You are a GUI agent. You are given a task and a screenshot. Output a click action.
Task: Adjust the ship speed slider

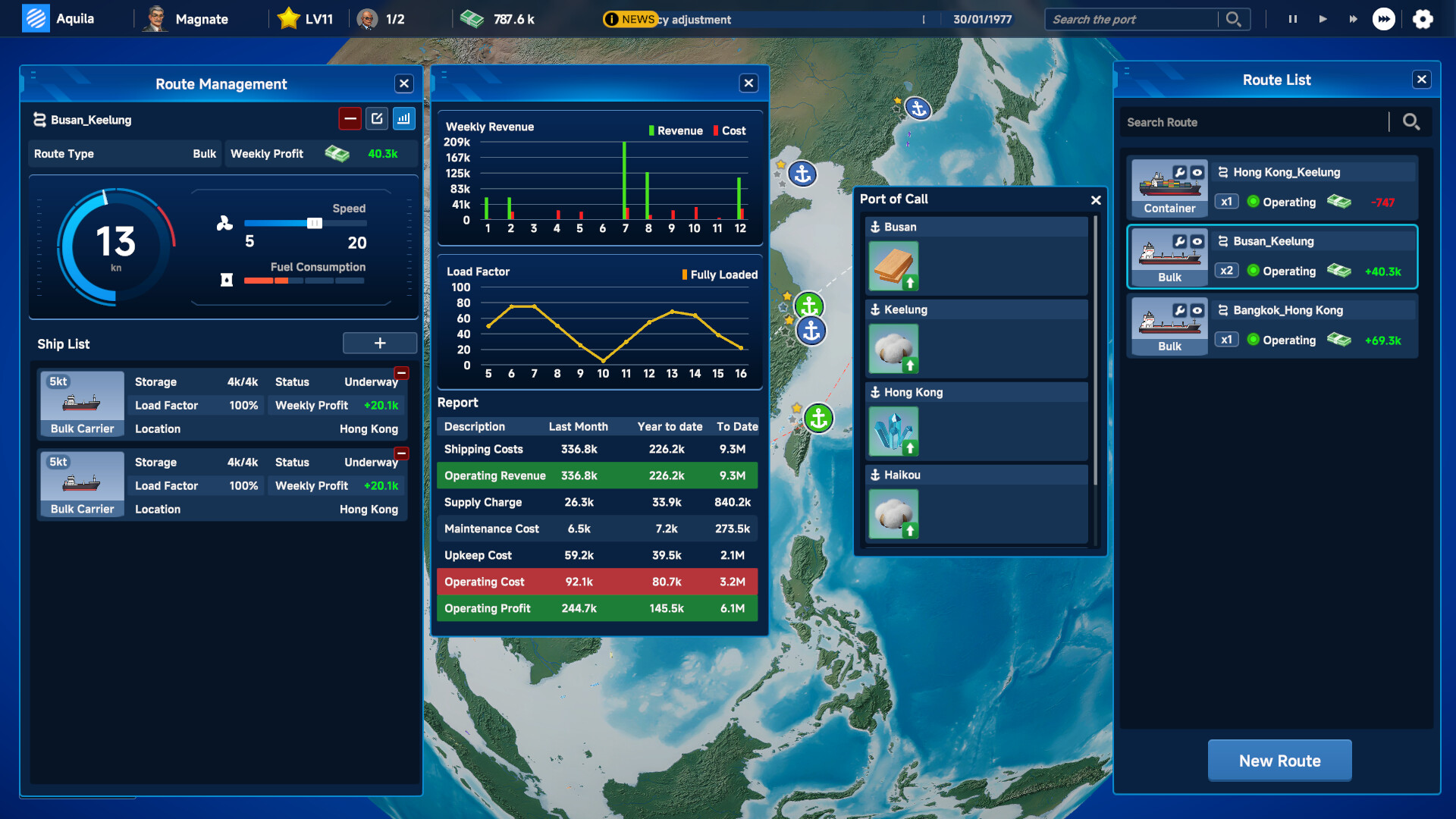point(315,223)
